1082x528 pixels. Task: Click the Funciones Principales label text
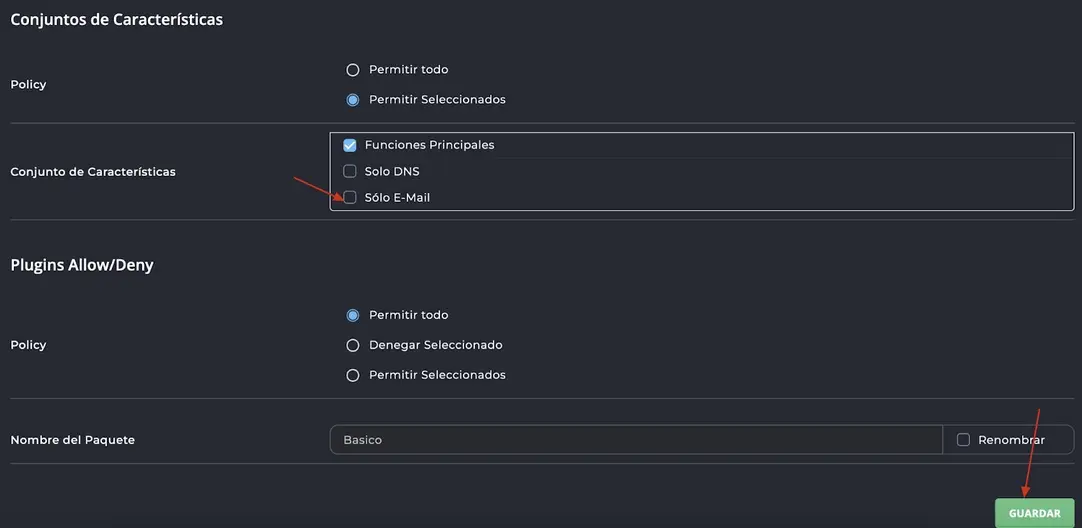[429, 145]
